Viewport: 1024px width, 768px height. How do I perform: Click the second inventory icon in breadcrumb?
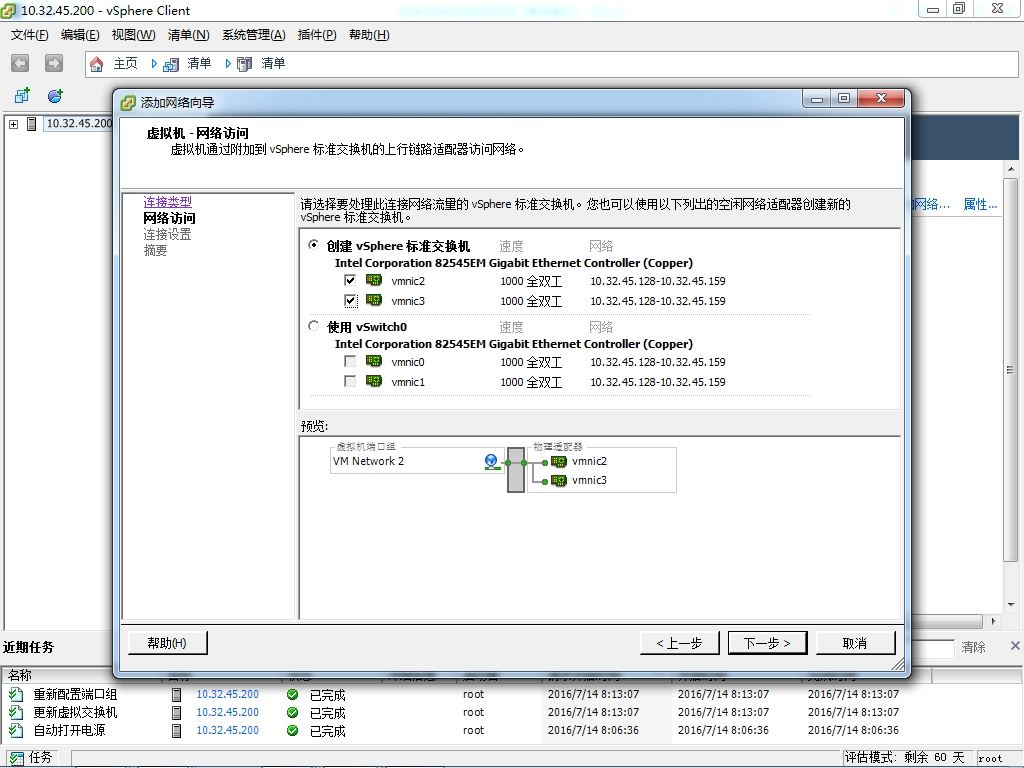tap(244, 64)
